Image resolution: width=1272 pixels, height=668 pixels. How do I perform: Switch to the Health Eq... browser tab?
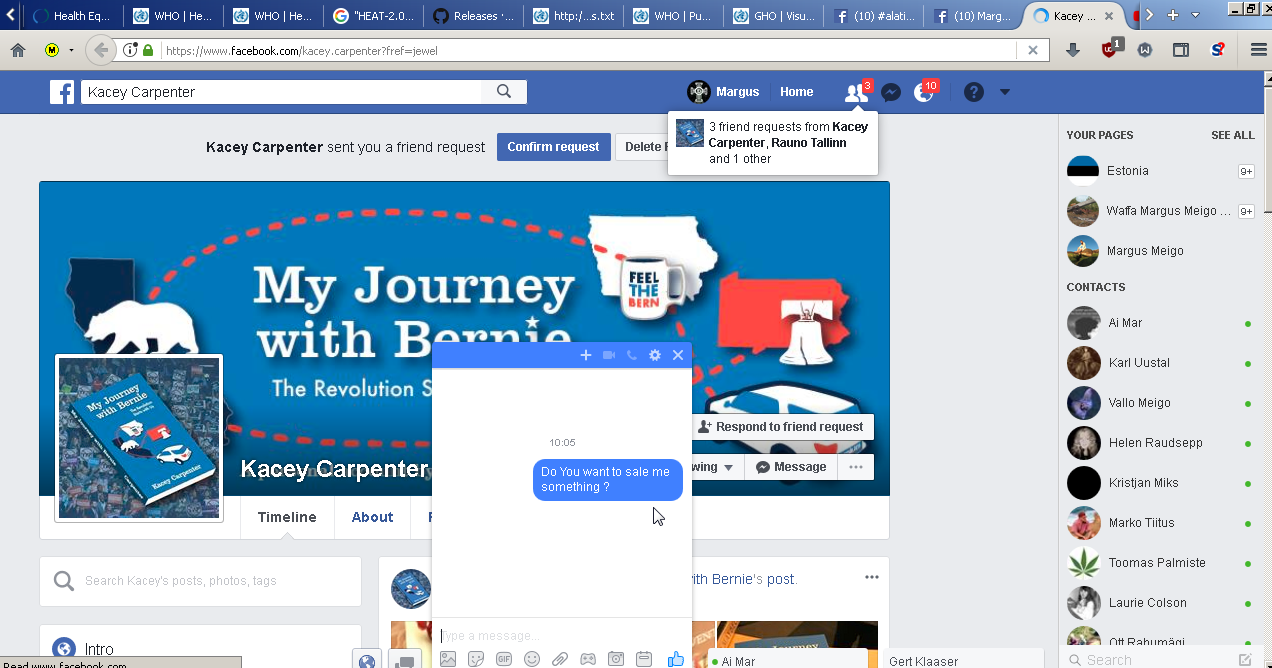point(74,16)
